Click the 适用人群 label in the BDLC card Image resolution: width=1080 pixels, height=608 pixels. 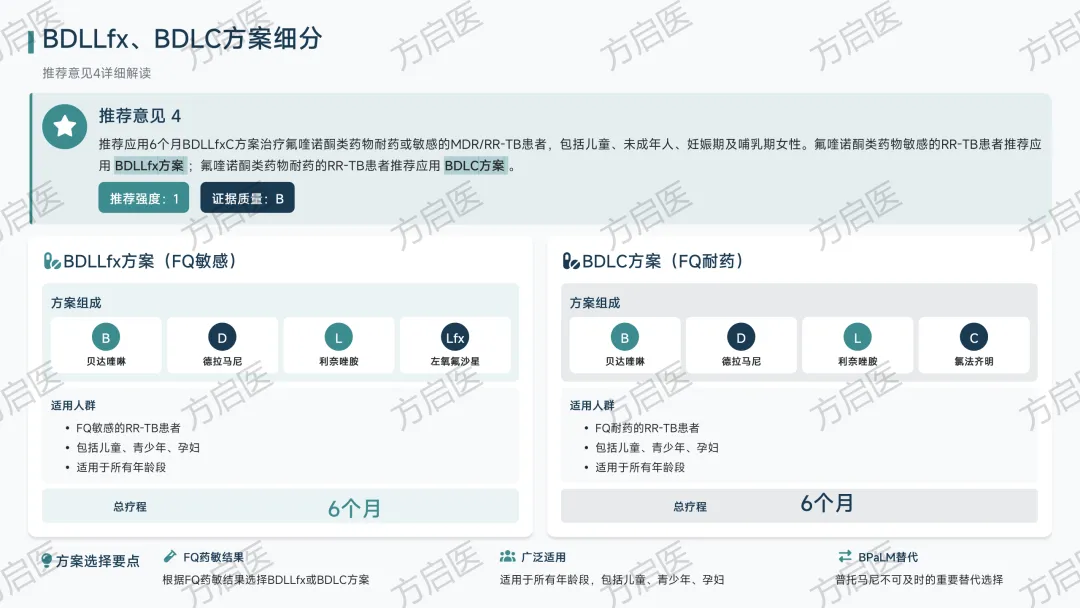(592, 406)
